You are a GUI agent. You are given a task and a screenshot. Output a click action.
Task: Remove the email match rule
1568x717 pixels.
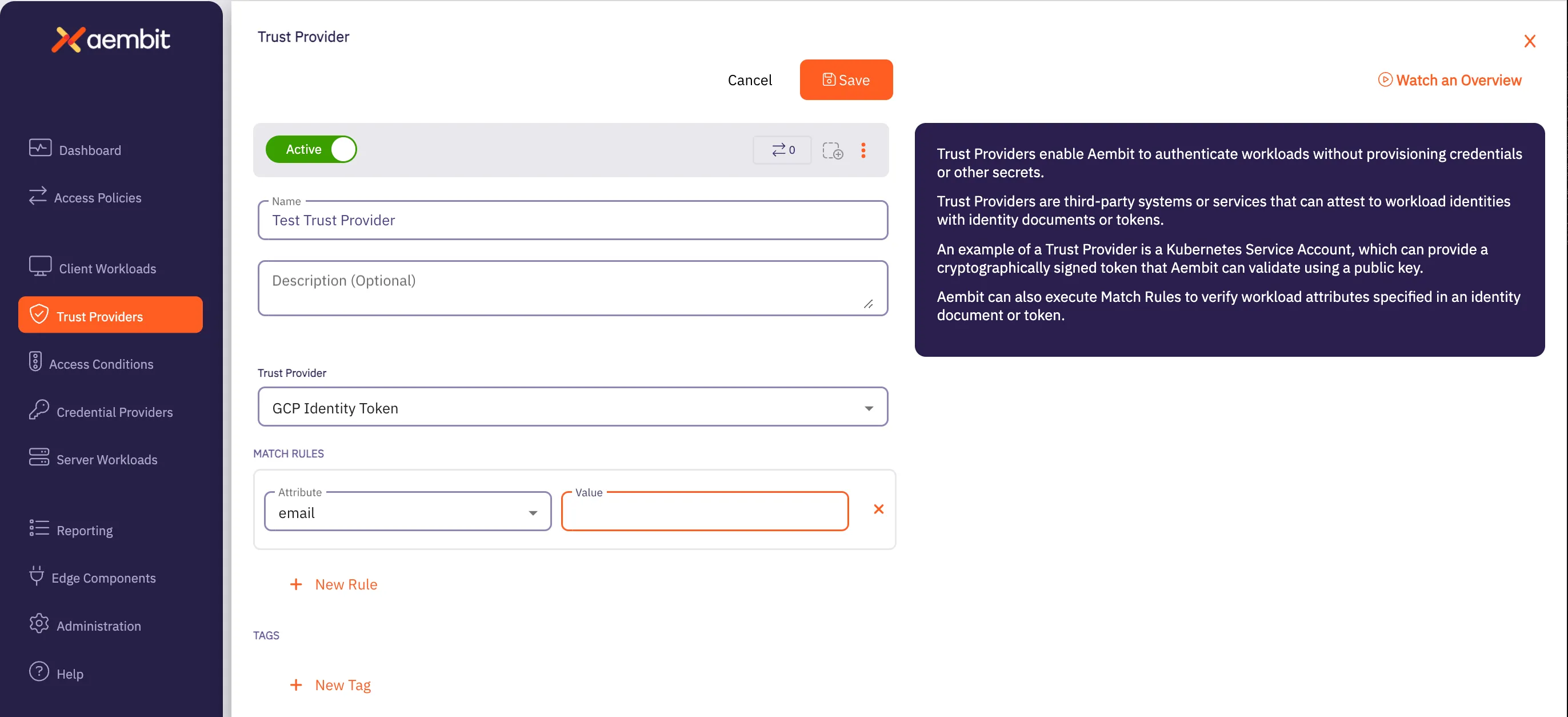click(x=878, y=509)
